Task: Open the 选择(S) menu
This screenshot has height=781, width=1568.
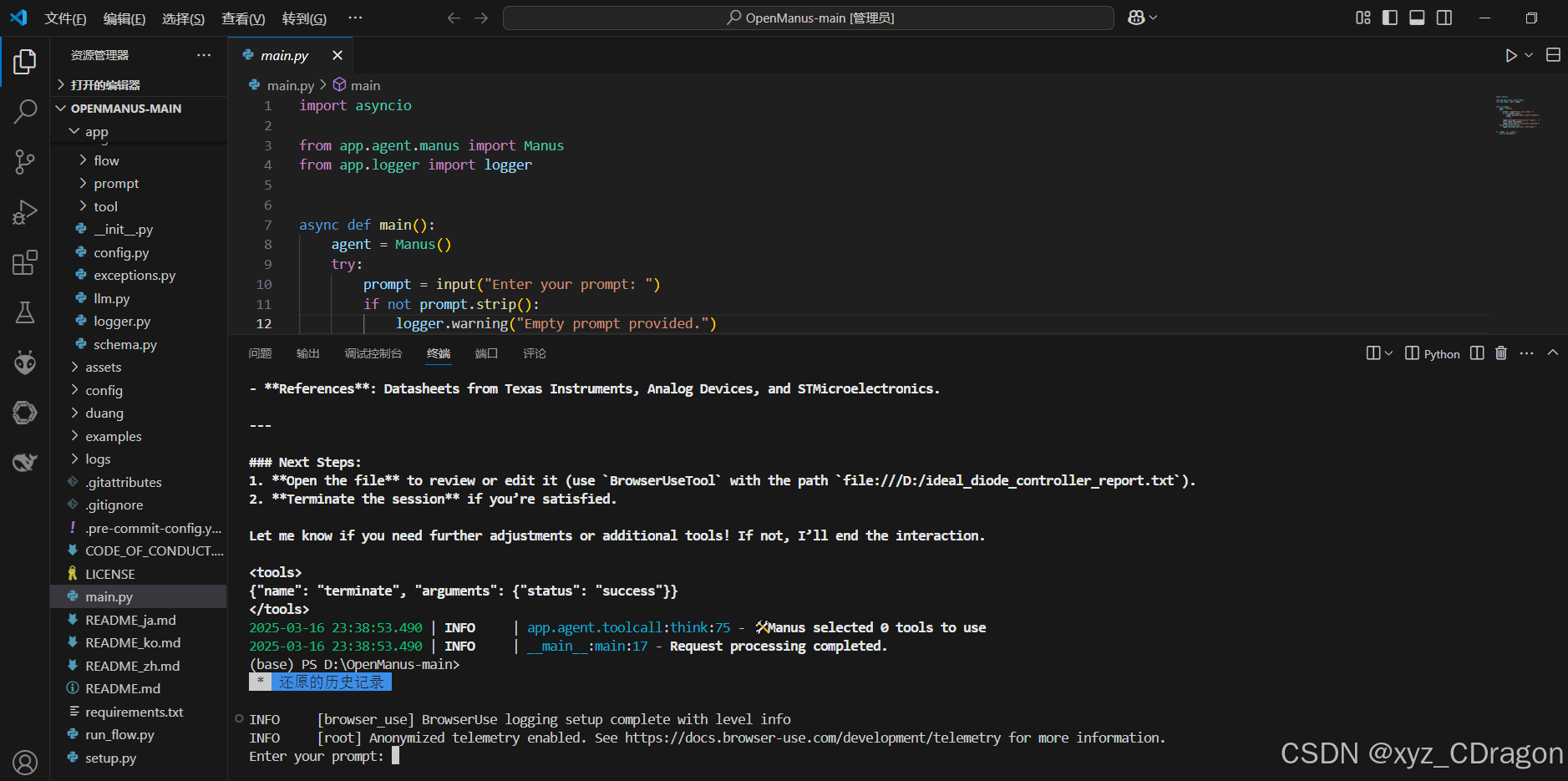Action: 183,18
